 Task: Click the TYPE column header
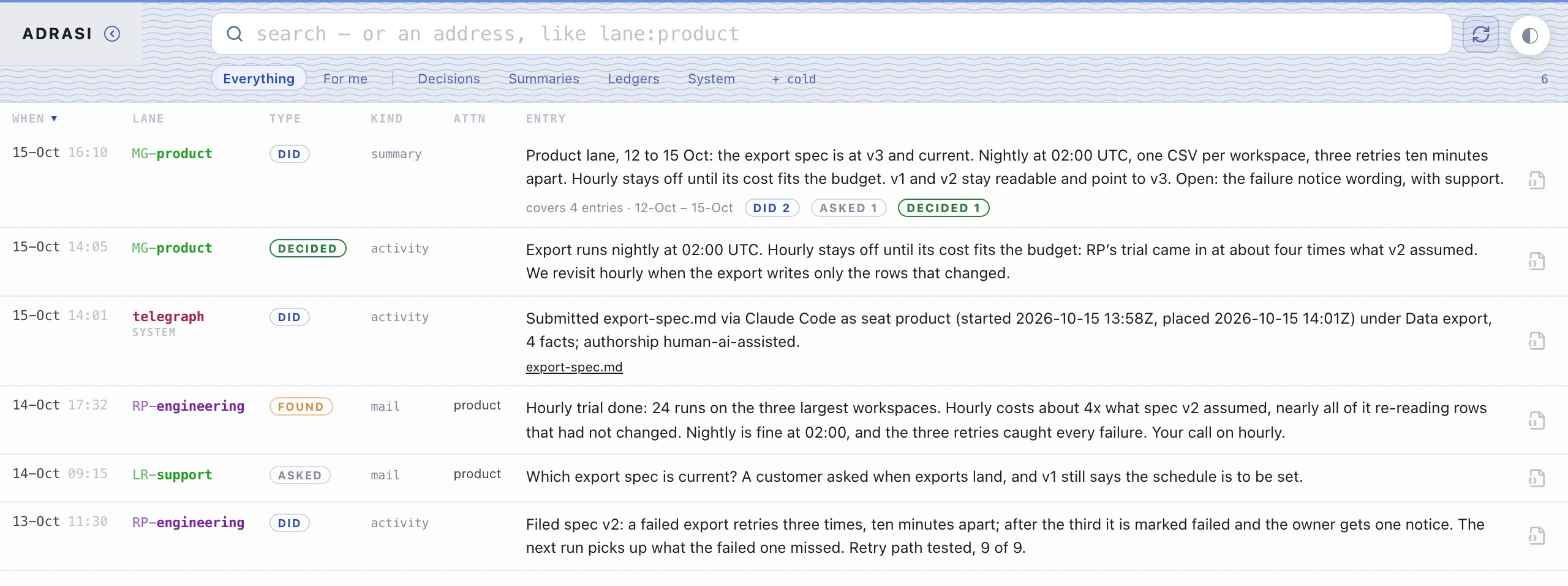click(285, 118)
